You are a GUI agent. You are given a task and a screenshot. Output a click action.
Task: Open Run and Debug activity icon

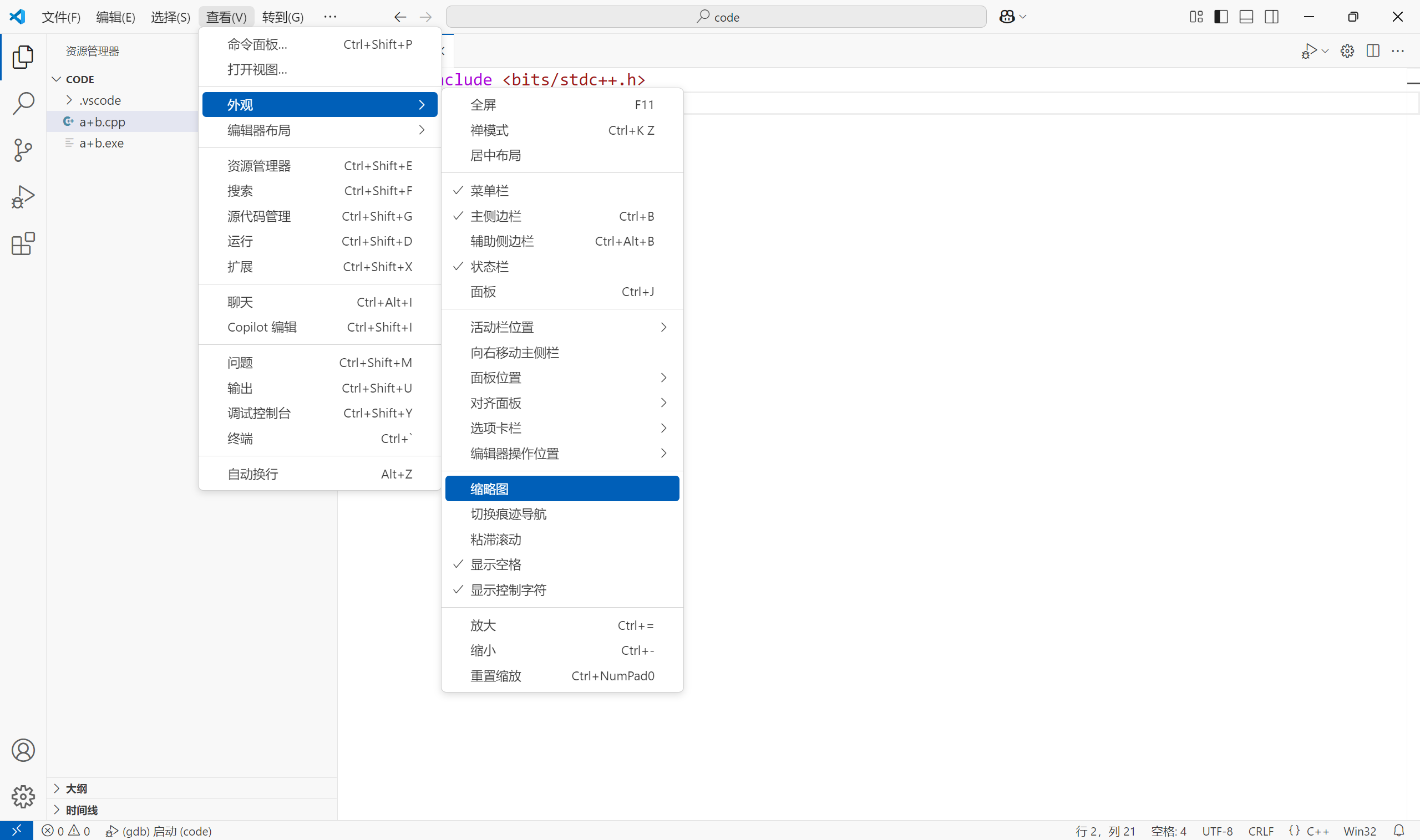pos(23,197)
